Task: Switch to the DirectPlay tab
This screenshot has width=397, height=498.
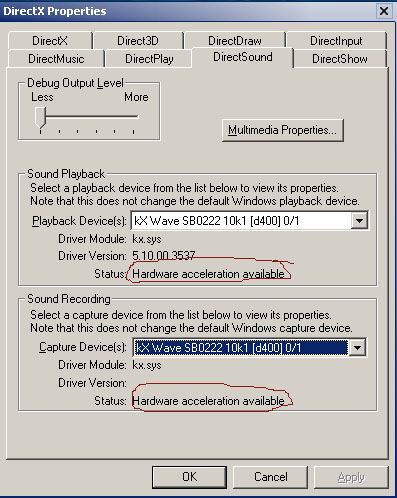Action: 149,59
